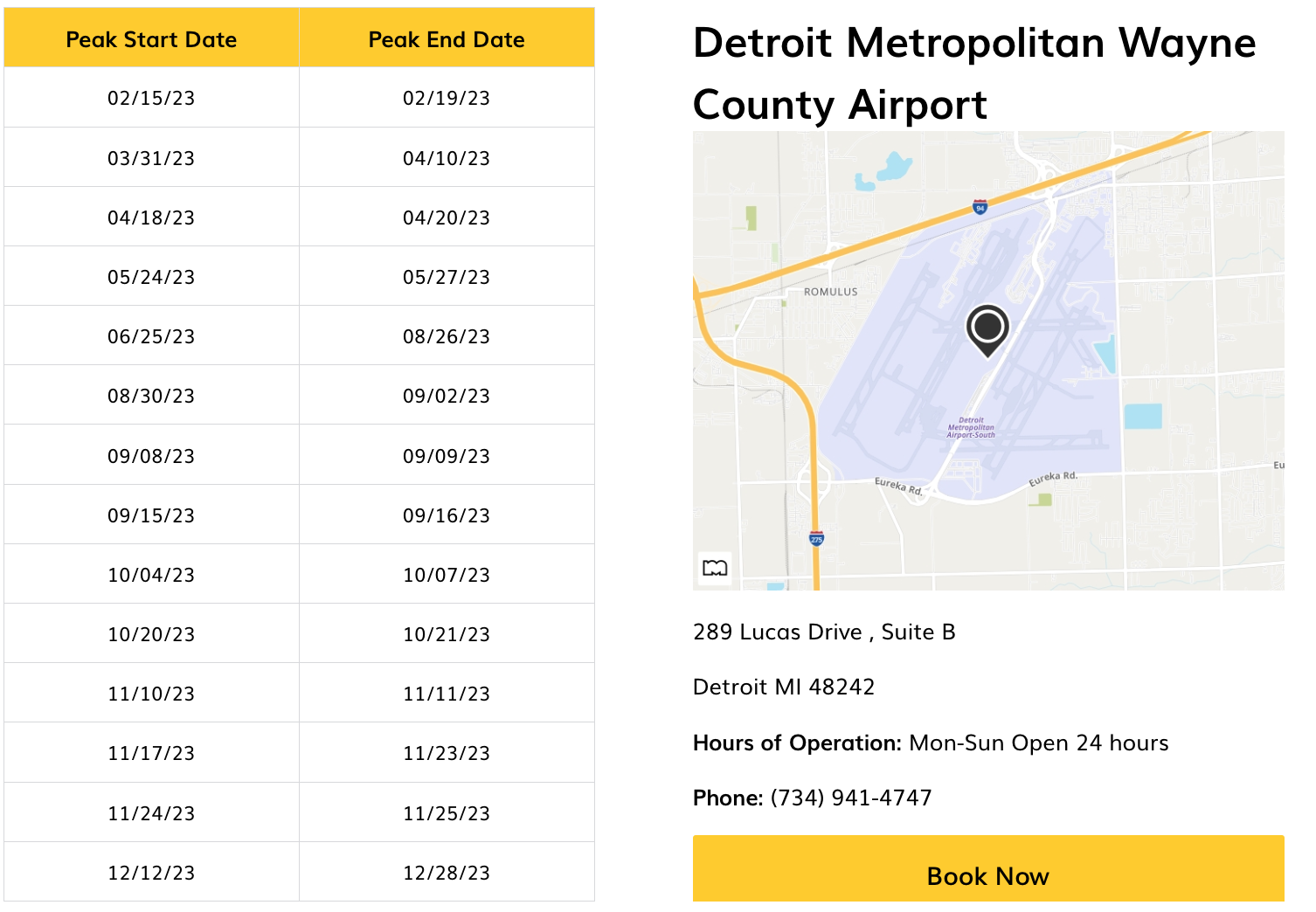Click start date cell 08/30/23
The width and height of the screenshot is (1316, 912).
[x=152, y=395]
